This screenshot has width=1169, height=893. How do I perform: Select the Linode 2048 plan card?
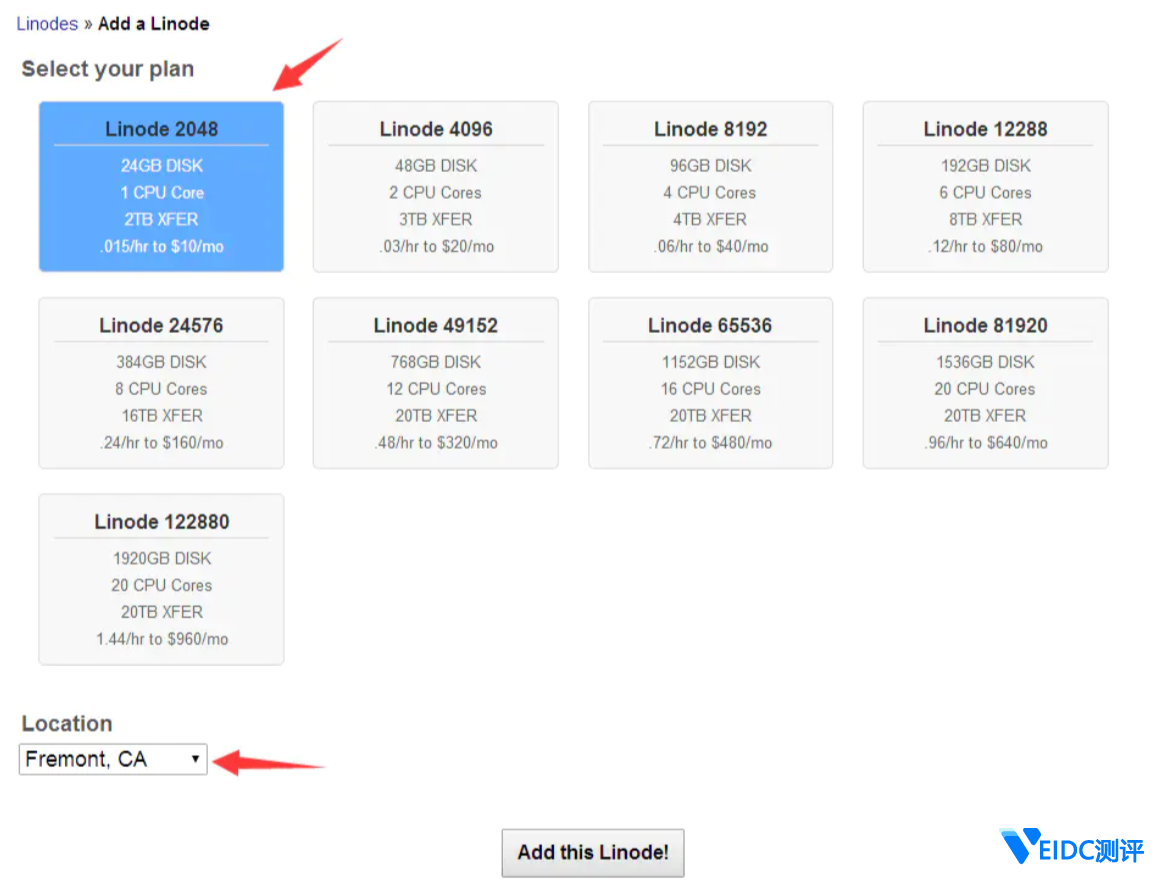click(161, 186)
